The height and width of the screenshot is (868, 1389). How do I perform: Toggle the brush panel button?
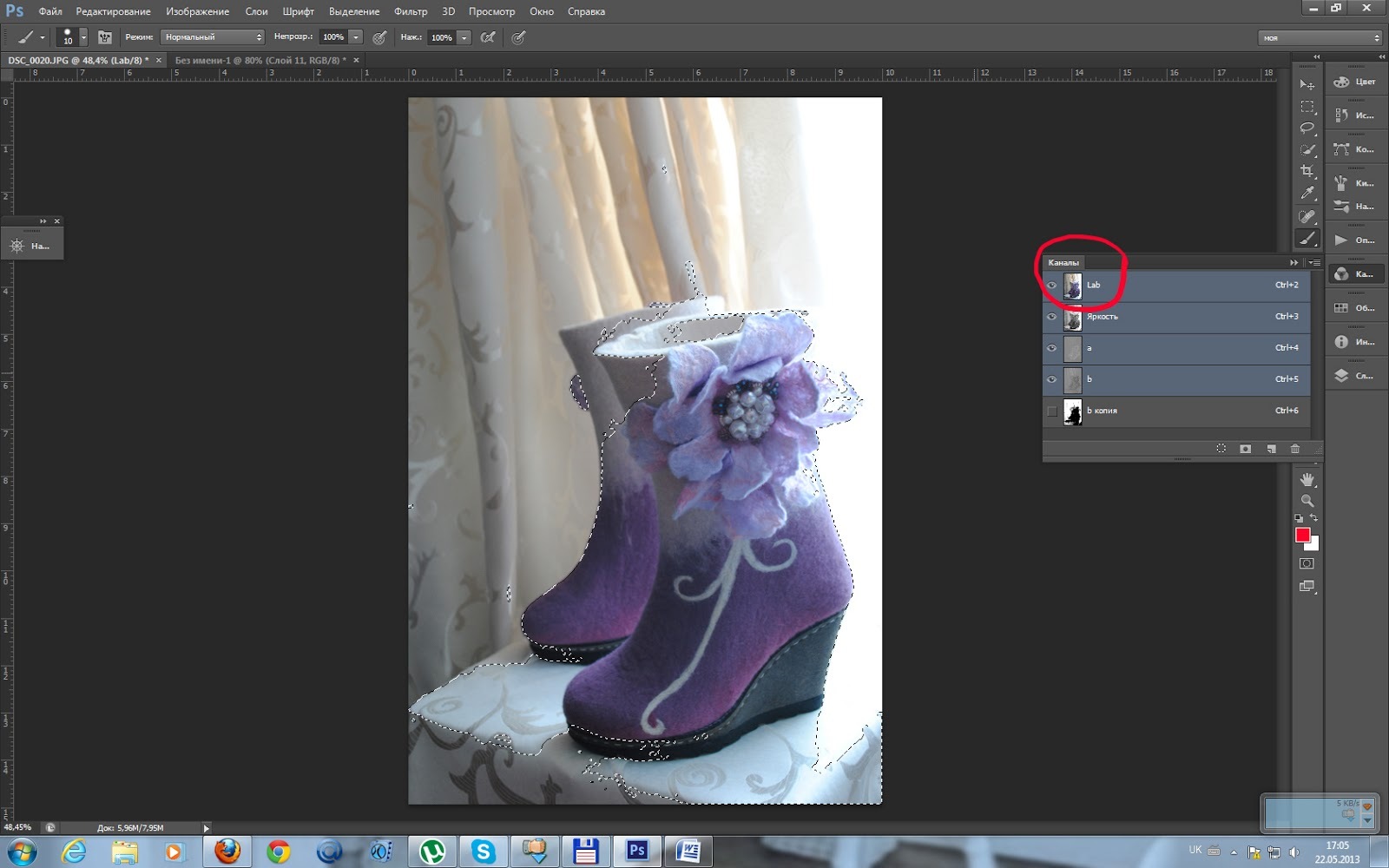point(105,37)
